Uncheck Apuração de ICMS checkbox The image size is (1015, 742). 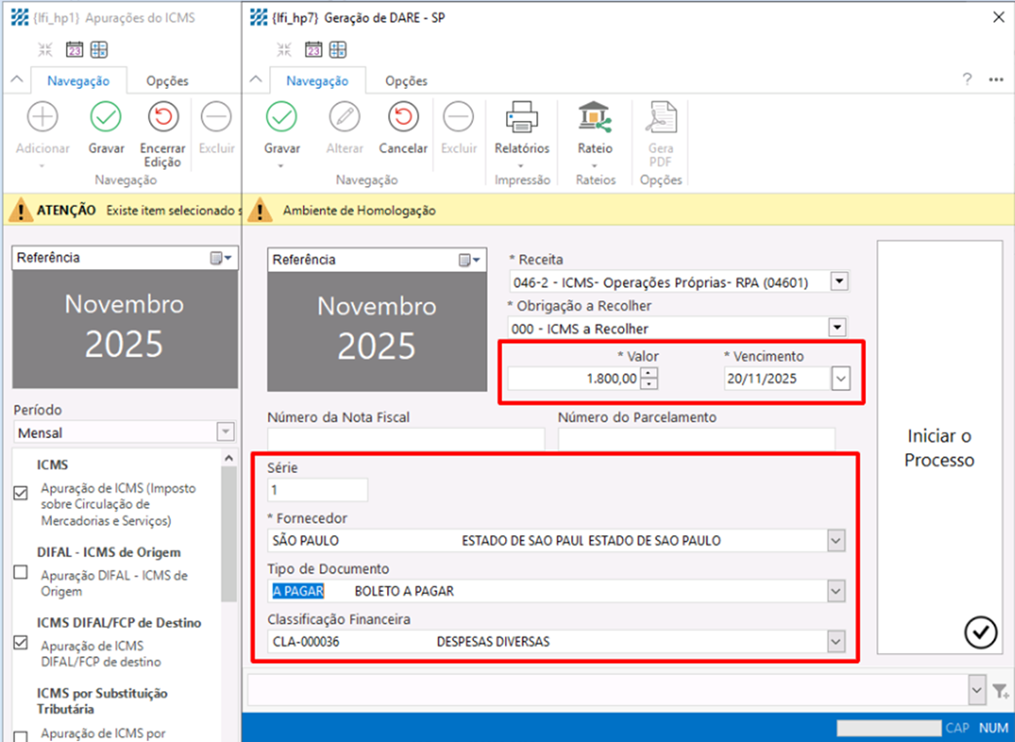[21, 493]
